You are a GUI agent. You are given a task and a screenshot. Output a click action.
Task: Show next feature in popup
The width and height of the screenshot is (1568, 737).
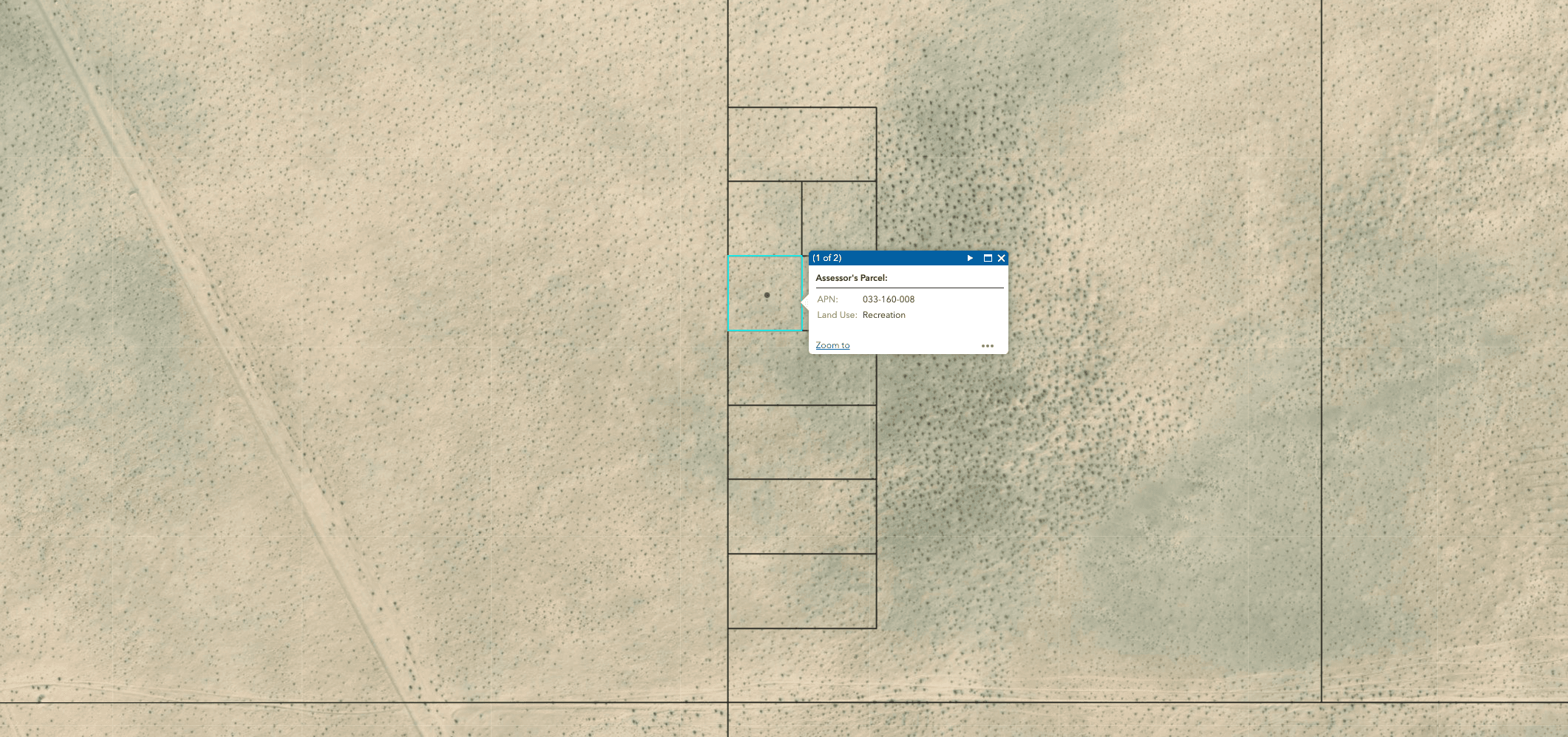click(x=970, y=258)
